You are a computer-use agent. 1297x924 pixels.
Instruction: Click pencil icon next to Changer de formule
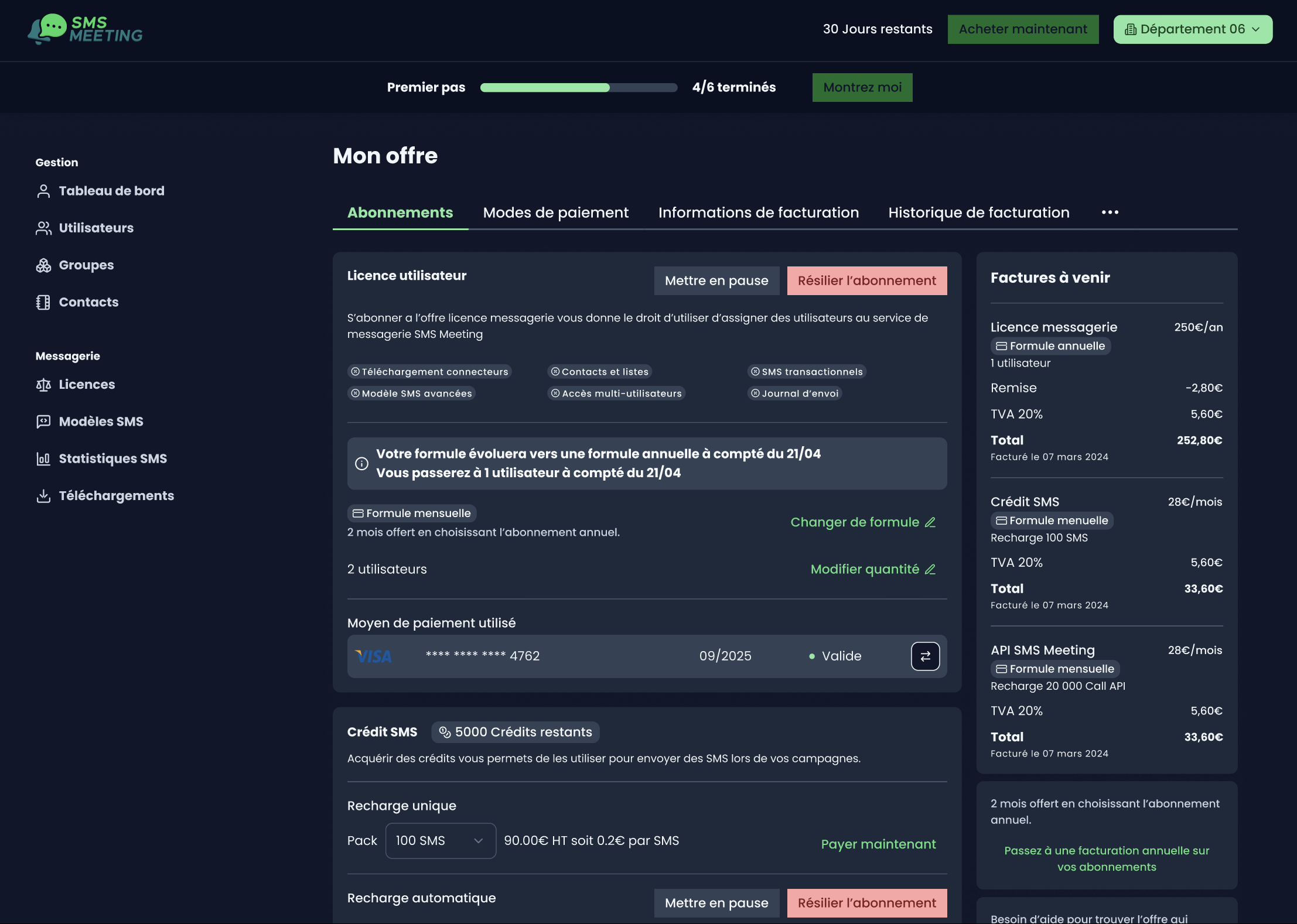930,522
